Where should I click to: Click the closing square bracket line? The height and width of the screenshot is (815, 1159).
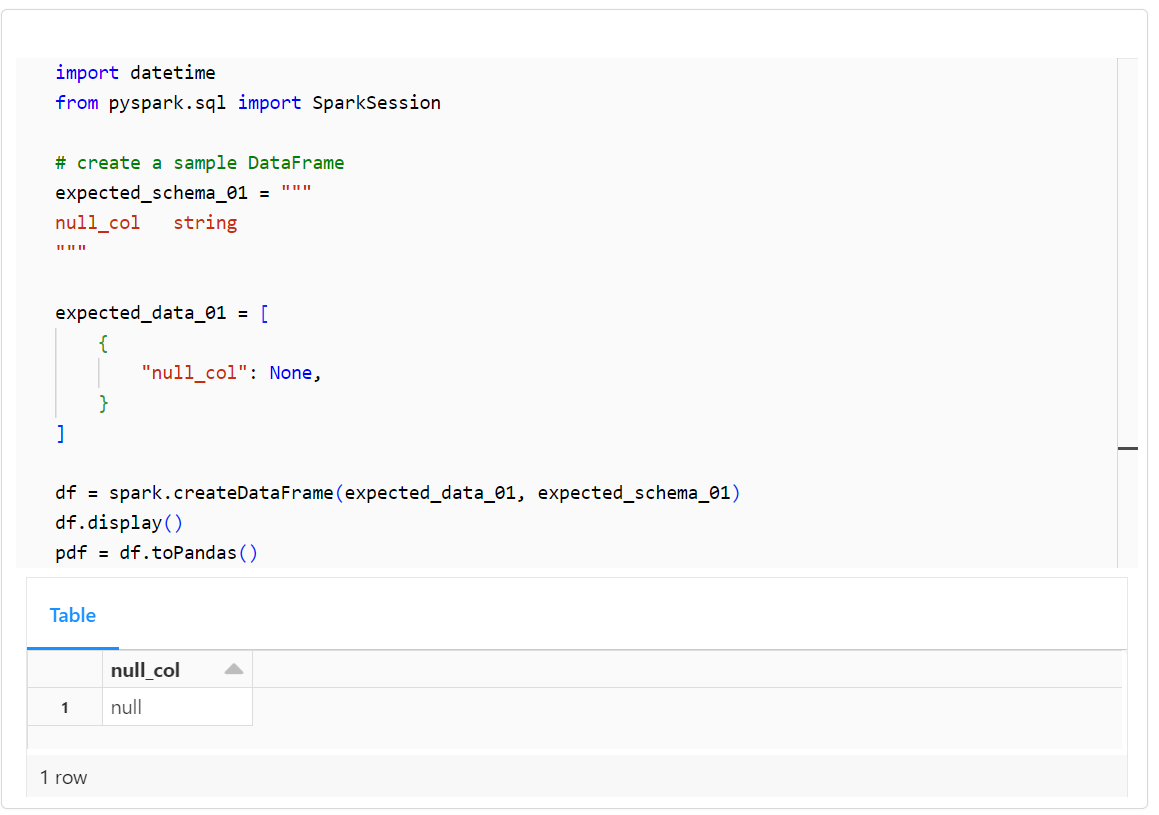click(x=61, y=434)
